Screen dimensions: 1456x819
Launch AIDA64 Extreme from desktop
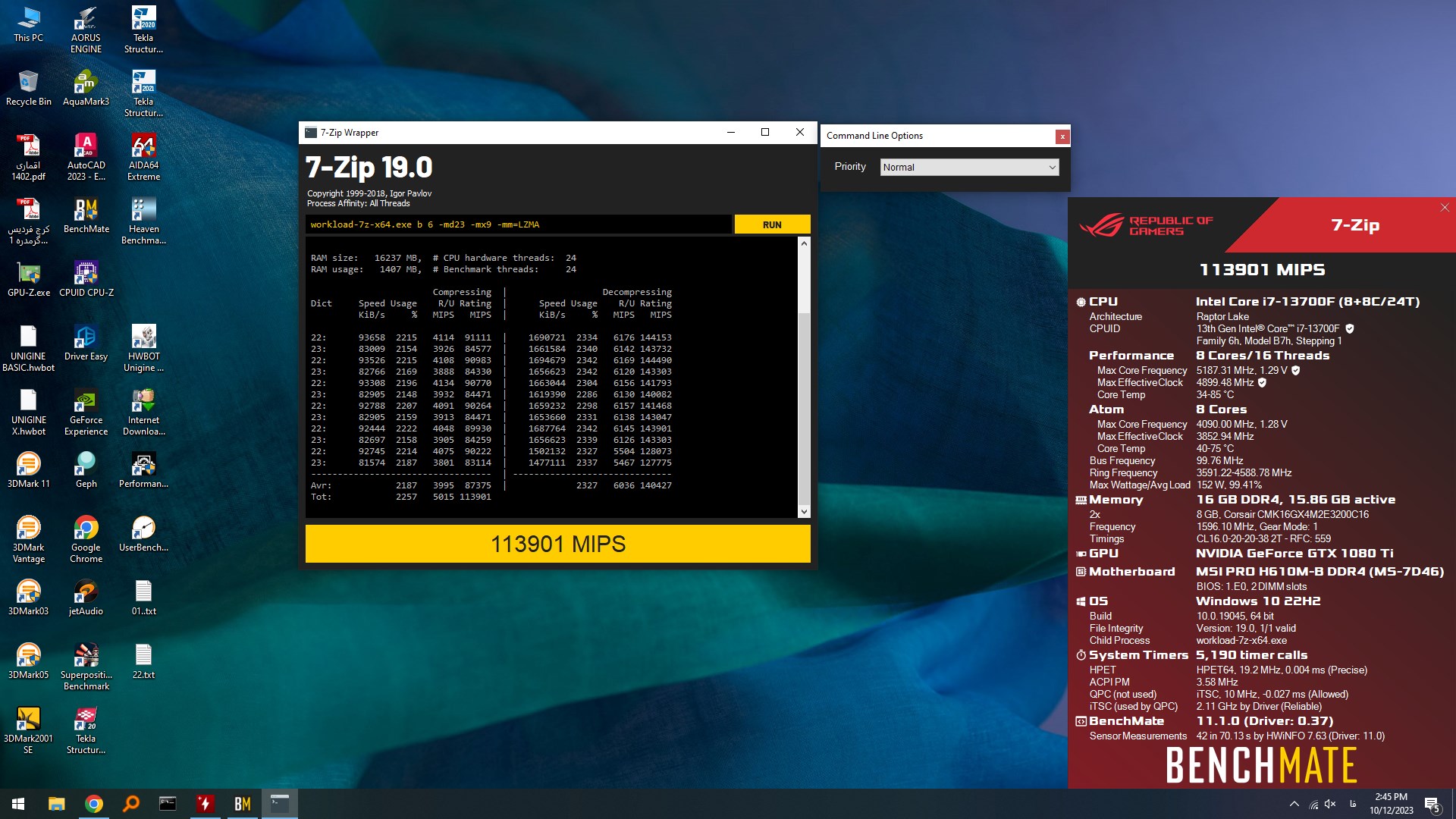coord(143,157)
